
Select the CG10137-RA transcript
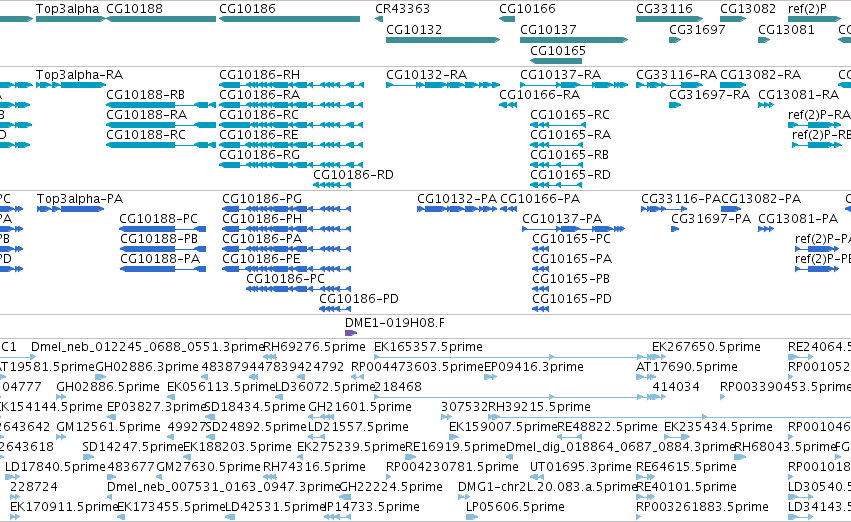point(574,85)
